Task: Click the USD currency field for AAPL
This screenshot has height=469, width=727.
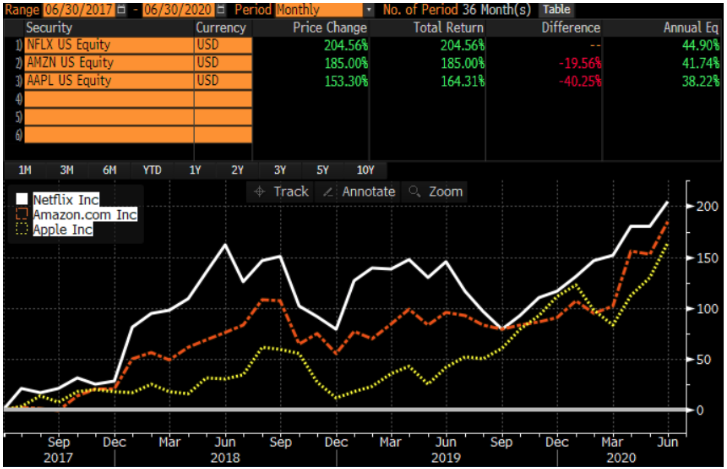Action: [223, 81]
